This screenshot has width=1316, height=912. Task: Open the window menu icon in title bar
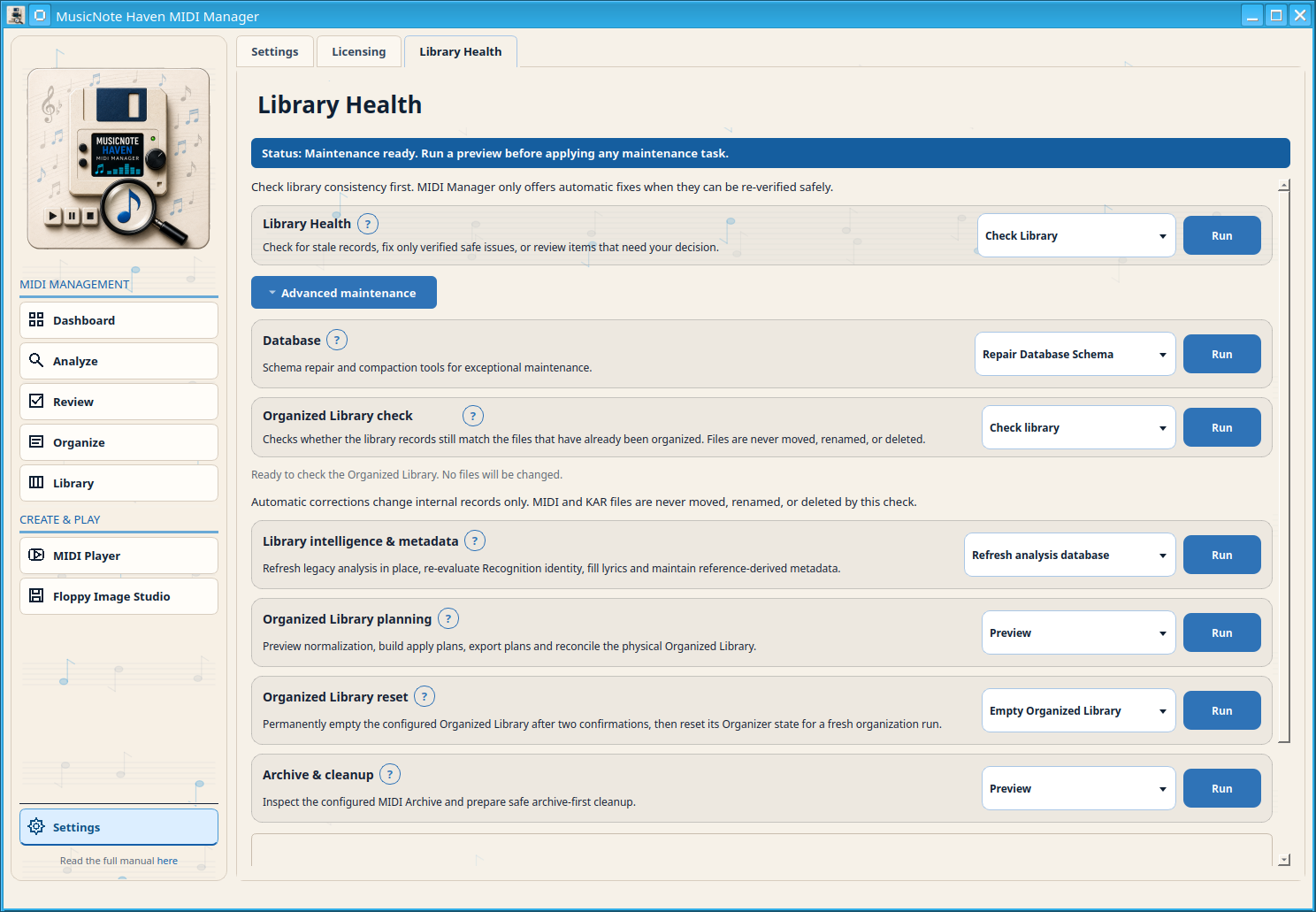click(40, 15)
